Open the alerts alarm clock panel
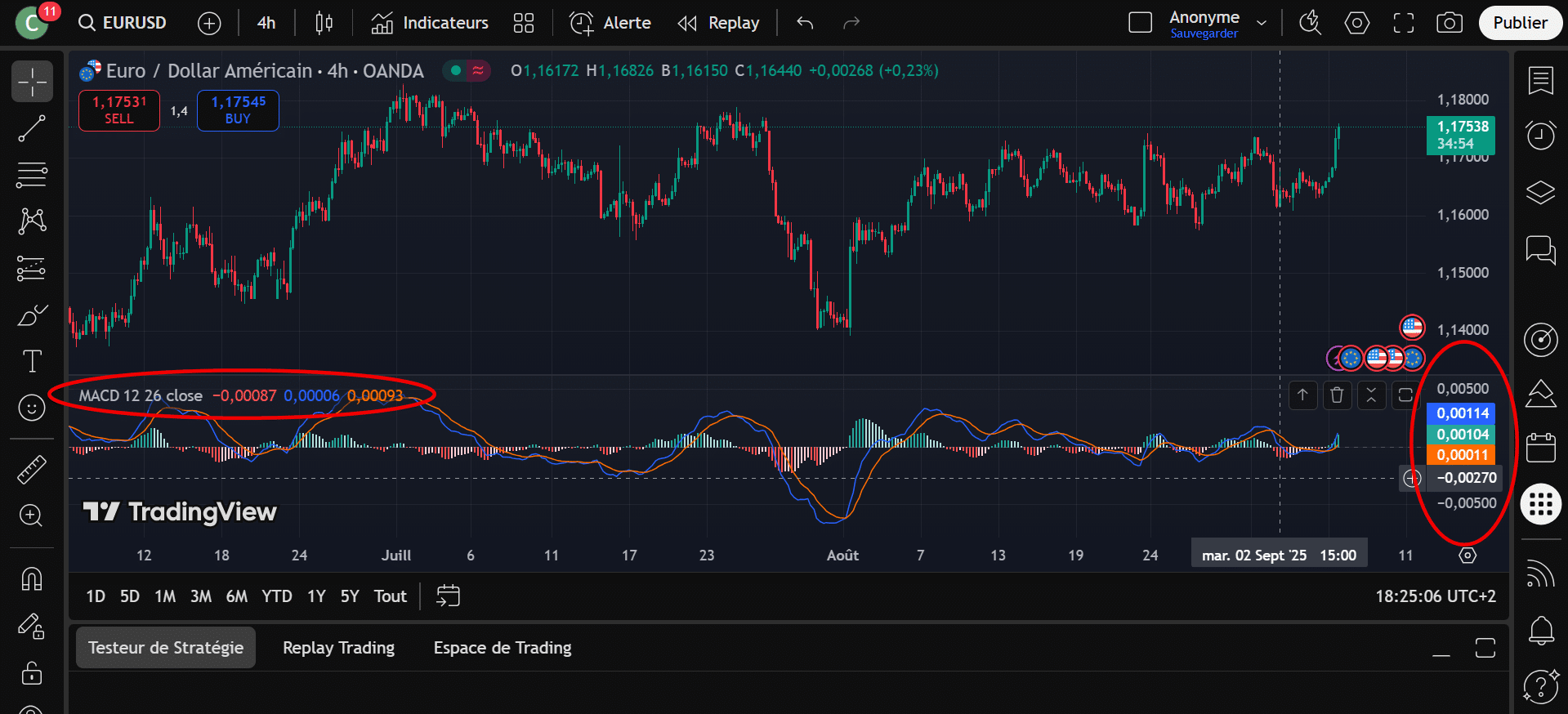The image size is (1568, 714). tap(1540, 136)
